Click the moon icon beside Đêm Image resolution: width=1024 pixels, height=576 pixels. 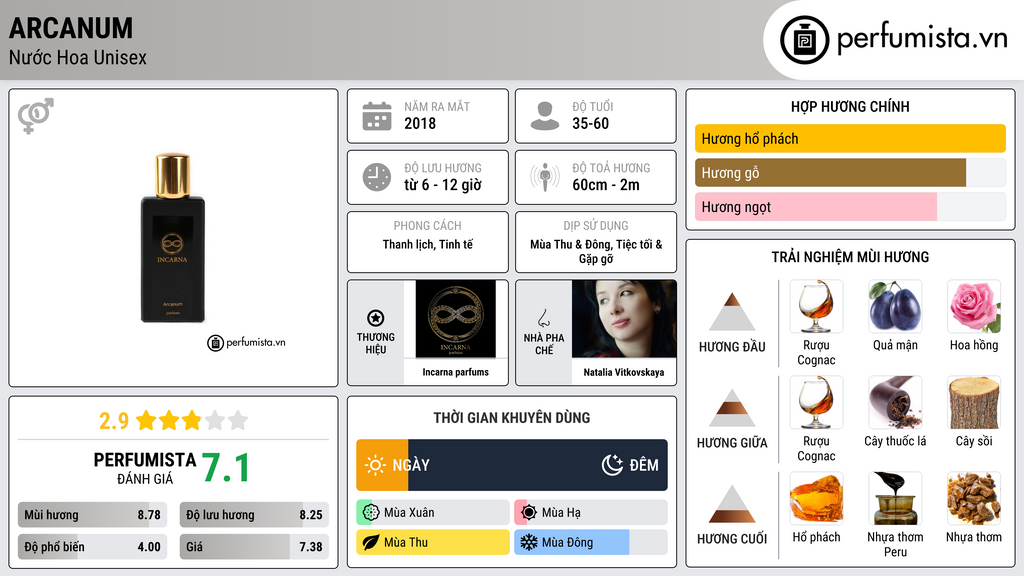(x=612, y=465)
